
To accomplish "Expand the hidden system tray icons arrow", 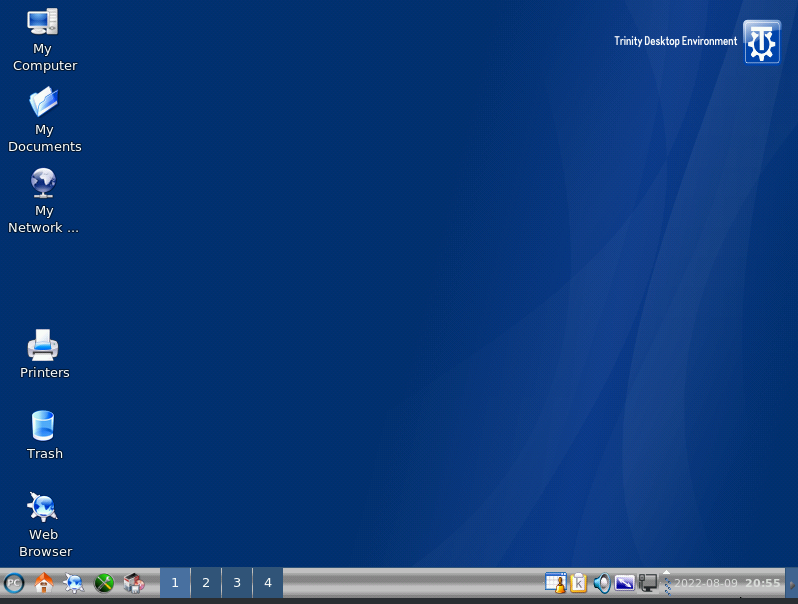I will [x=667, y=573].
